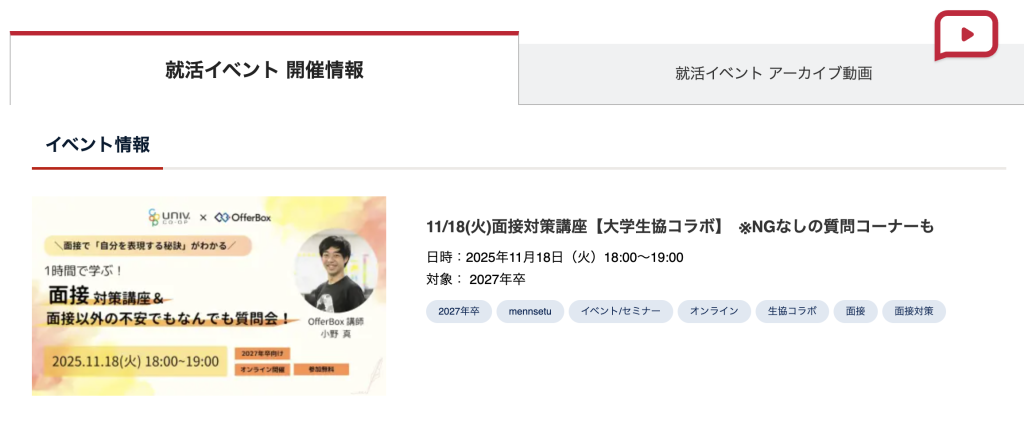Open the interview seminar banner thumbnail
The height and width of the screenshot is (421, 1024).
209,296
